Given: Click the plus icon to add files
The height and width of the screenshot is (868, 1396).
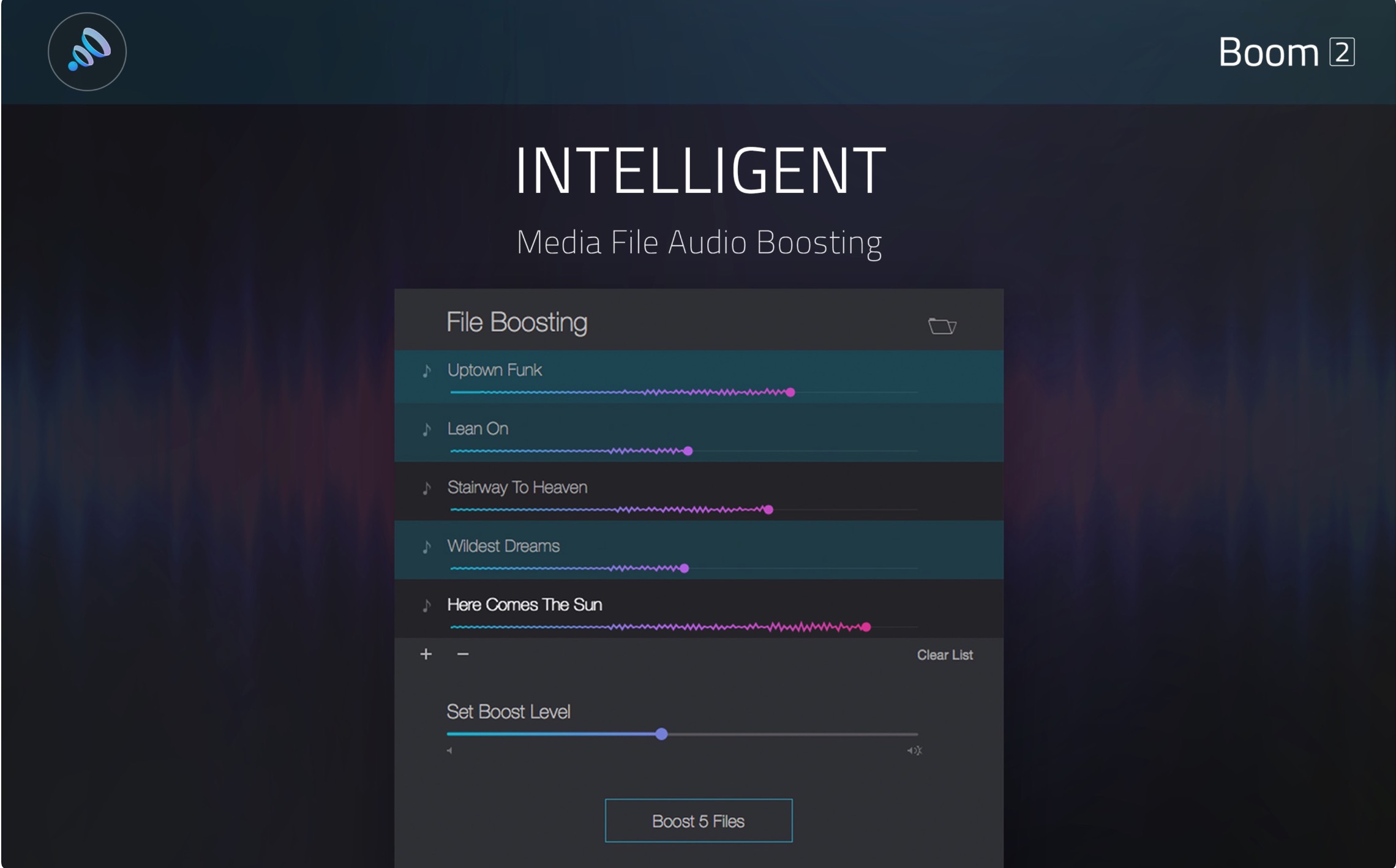Looking at the screenshot, I should [x=426, y=654].
